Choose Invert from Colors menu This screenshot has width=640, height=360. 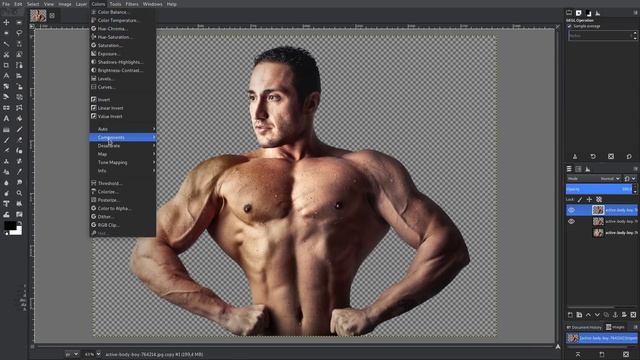tap(122, 100)
